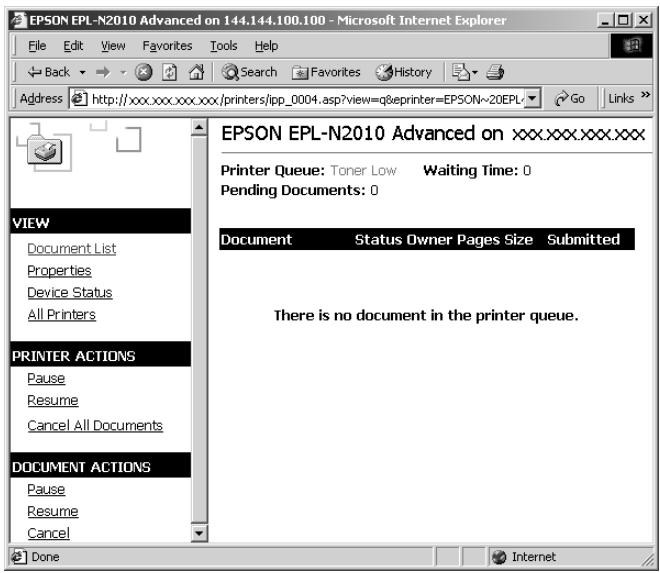Open the Favorites menu
The width and height of the screenshot is (660, 573).
pyautogui.click(x=167, y=45)
